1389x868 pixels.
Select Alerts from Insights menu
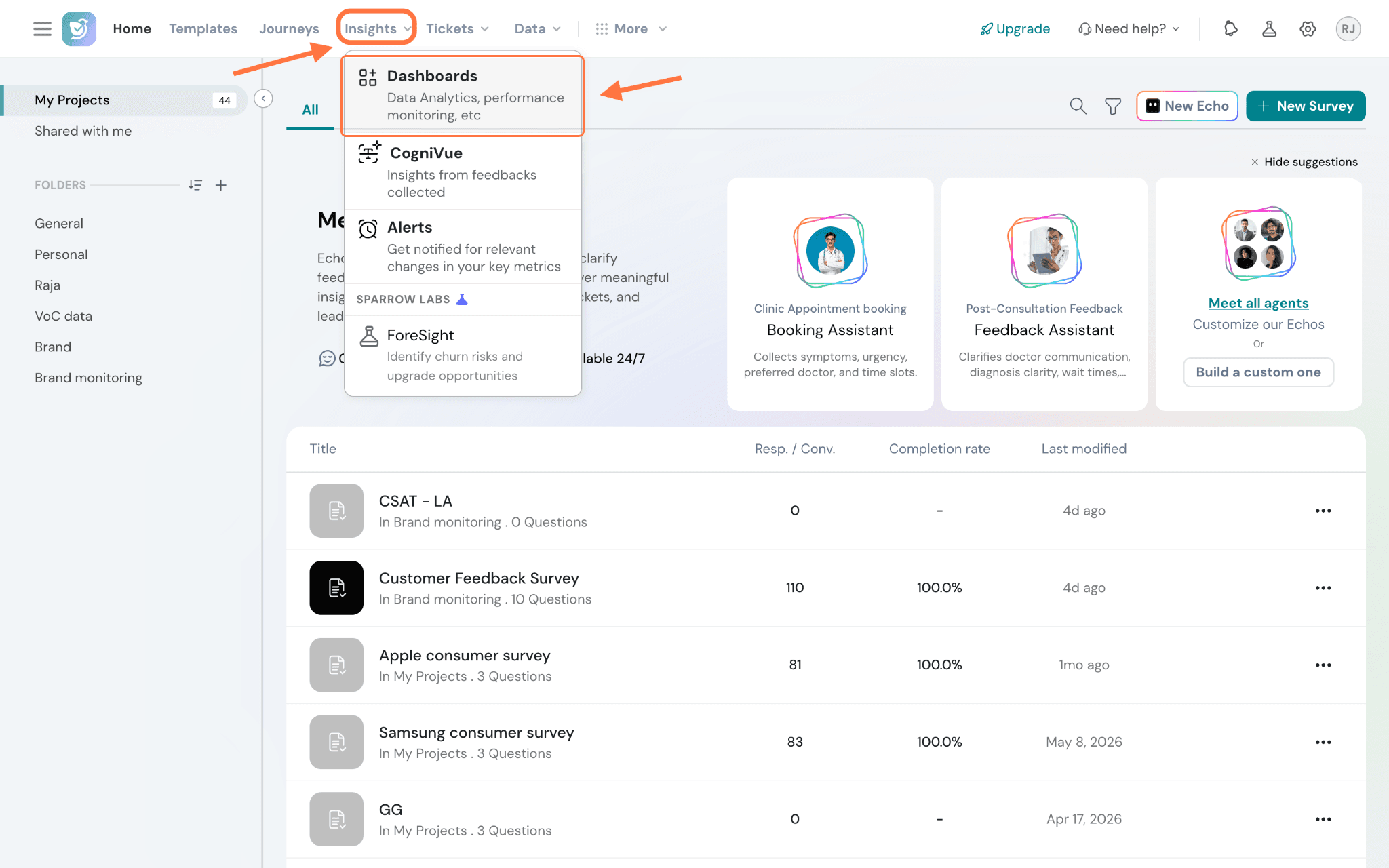[x=463, y=246]
